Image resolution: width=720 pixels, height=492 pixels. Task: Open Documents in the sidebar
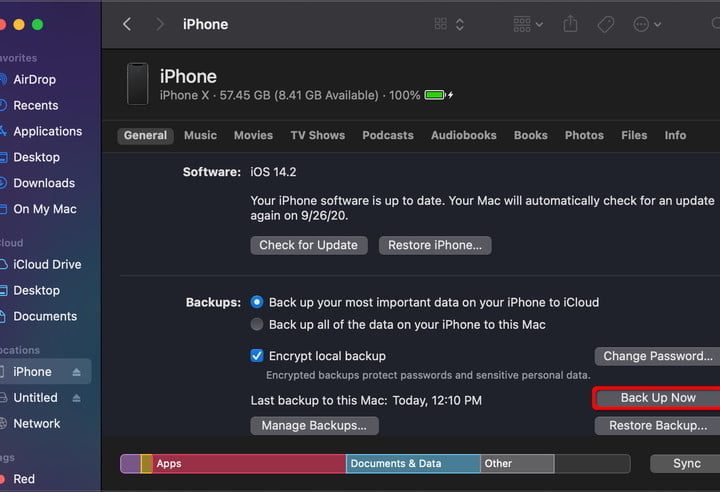click(45, 317)
